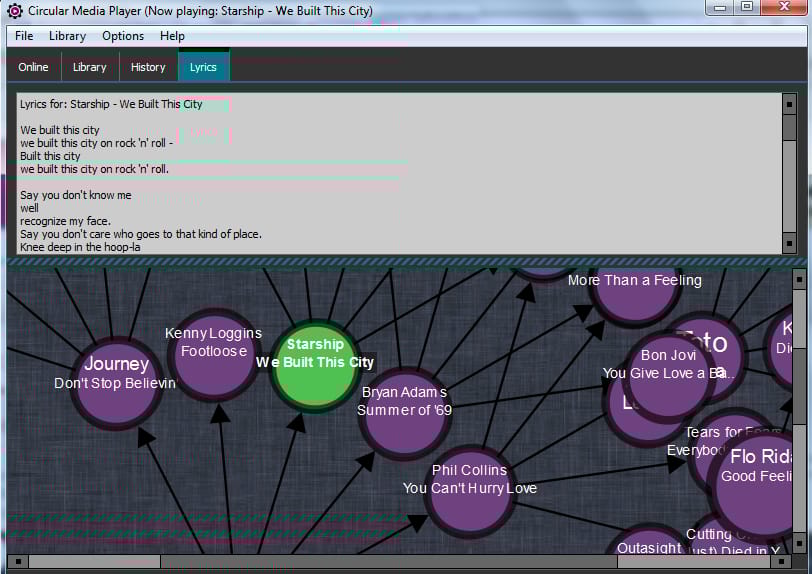Viewport: 812px width, 574px height.
Task: Select the Outasight node
Action: point(649,541)
